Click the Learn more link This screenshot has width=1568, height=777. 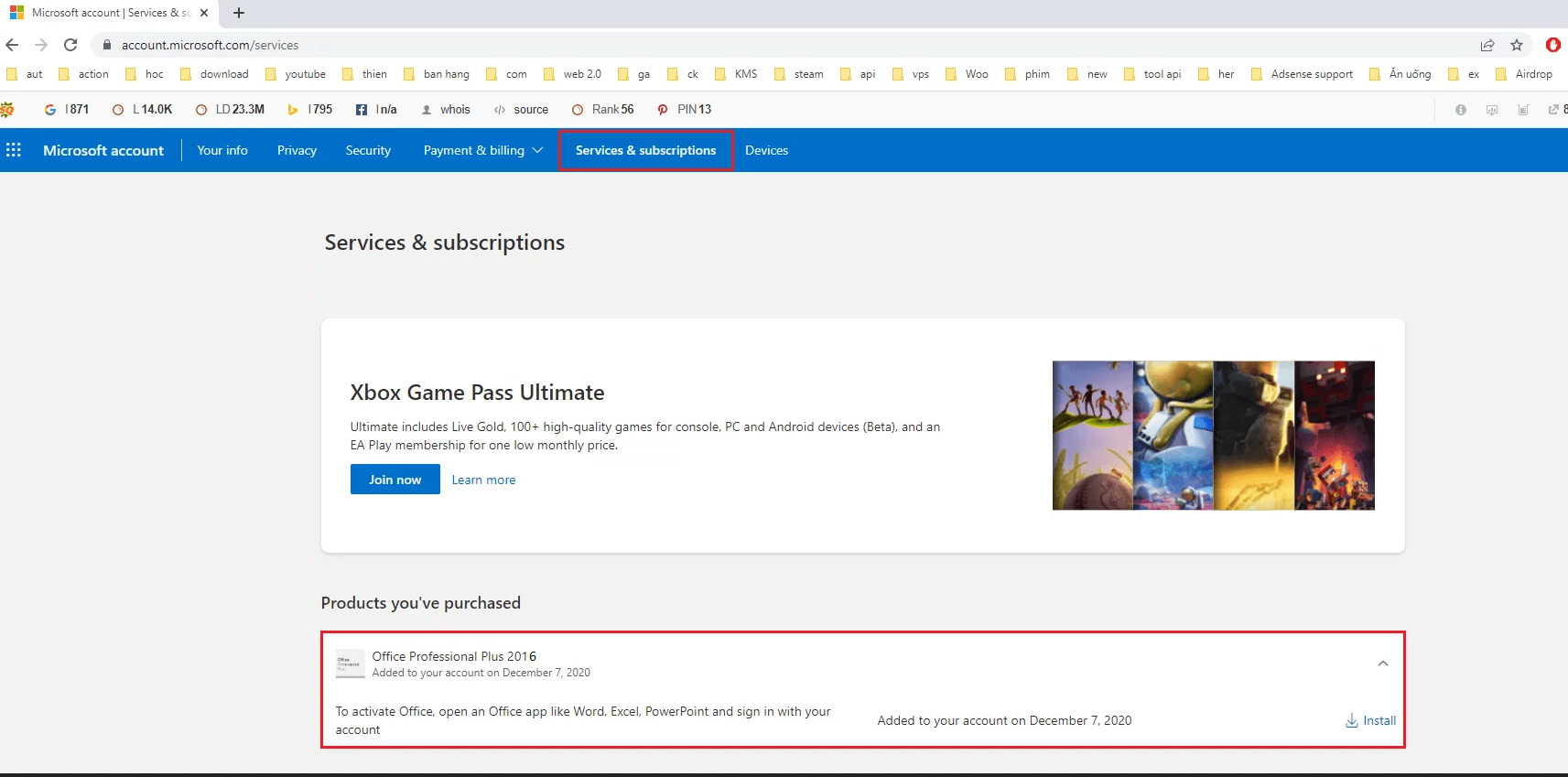tap(483, 480)
